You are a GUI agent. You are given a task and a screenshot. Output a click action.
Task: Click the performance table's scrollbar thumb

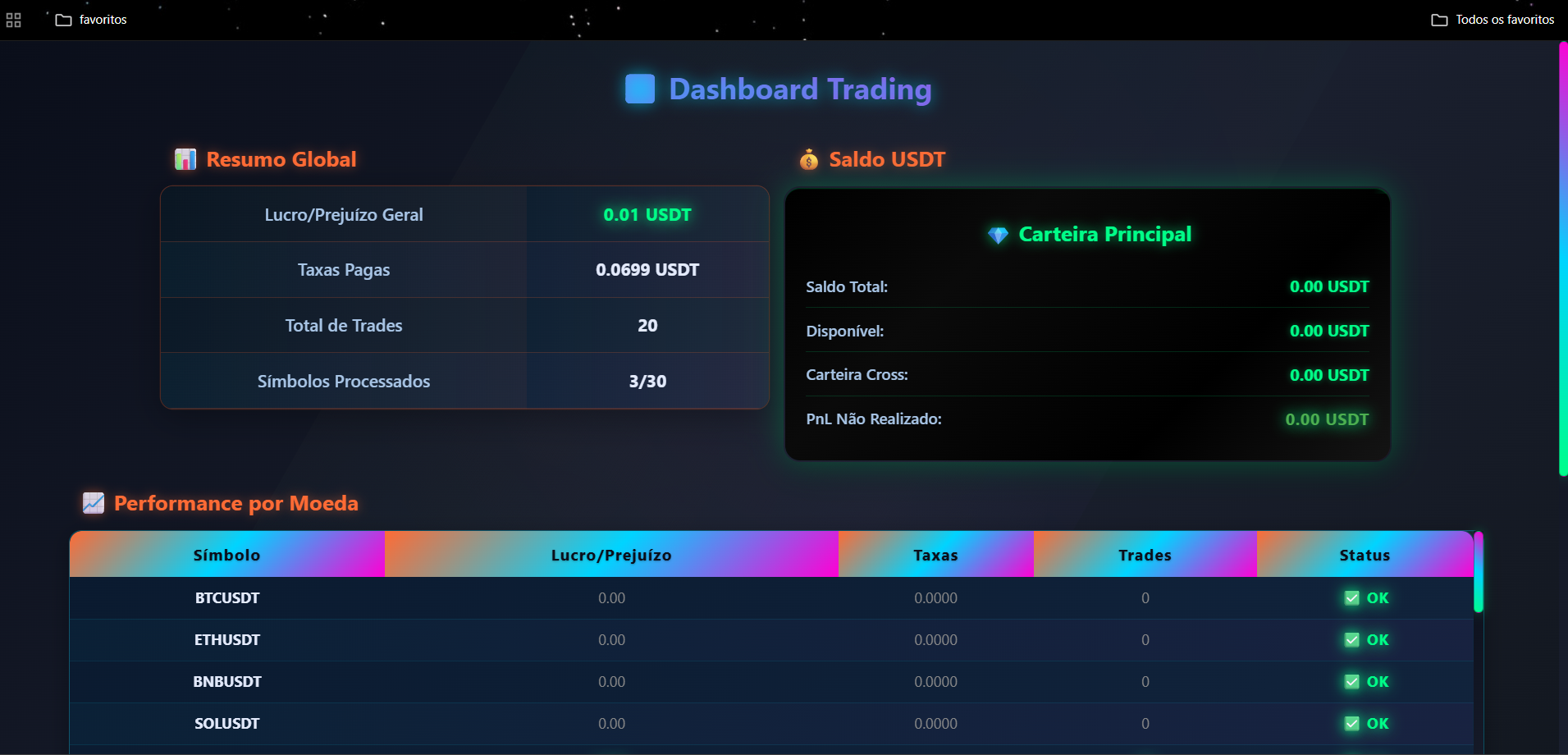1479,572
